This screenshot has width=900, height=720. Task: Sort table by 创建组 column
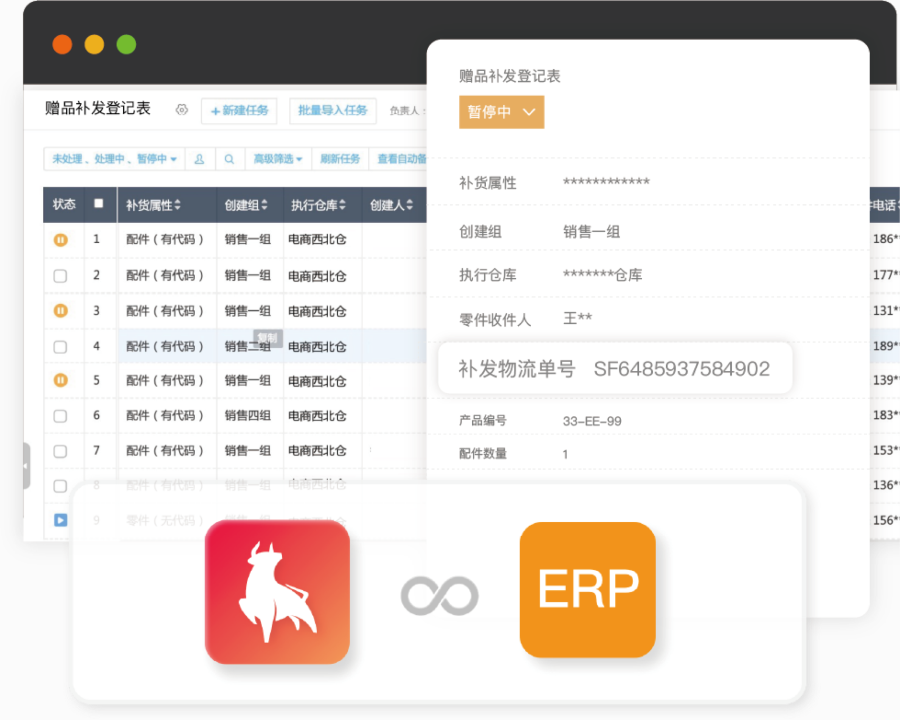(x=246, y=205)
